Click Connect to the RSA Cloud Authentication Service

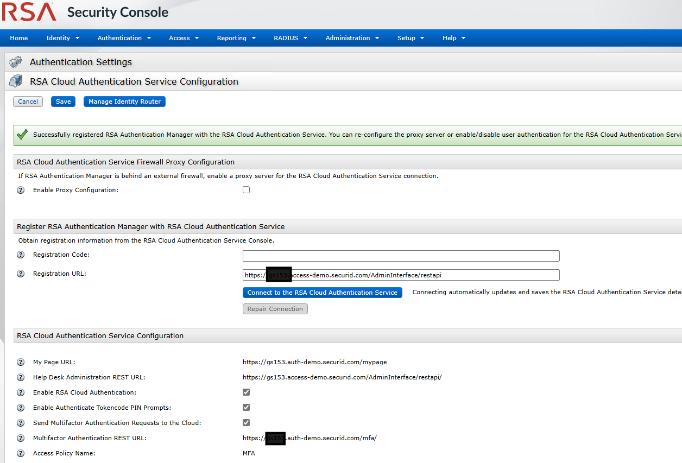[322, 292]
